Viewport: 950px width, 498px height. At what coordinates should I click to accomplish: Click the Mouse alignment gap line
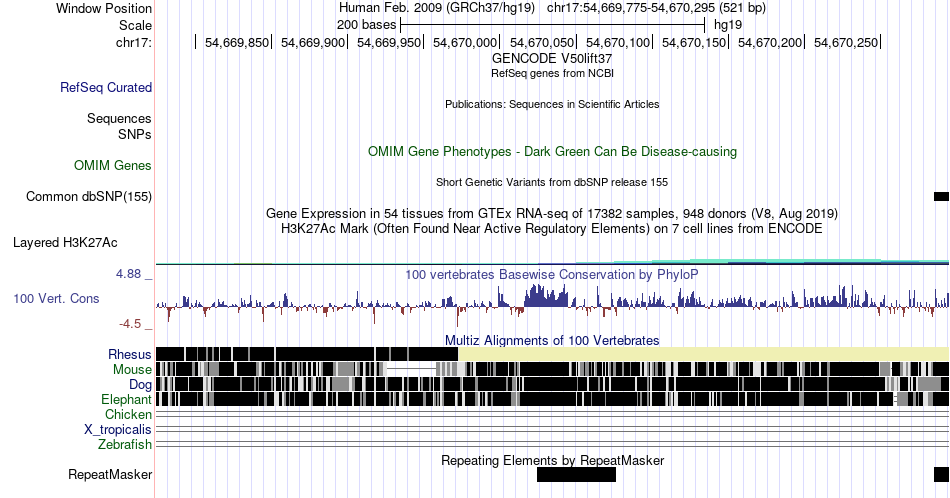(x=411, y=368)
